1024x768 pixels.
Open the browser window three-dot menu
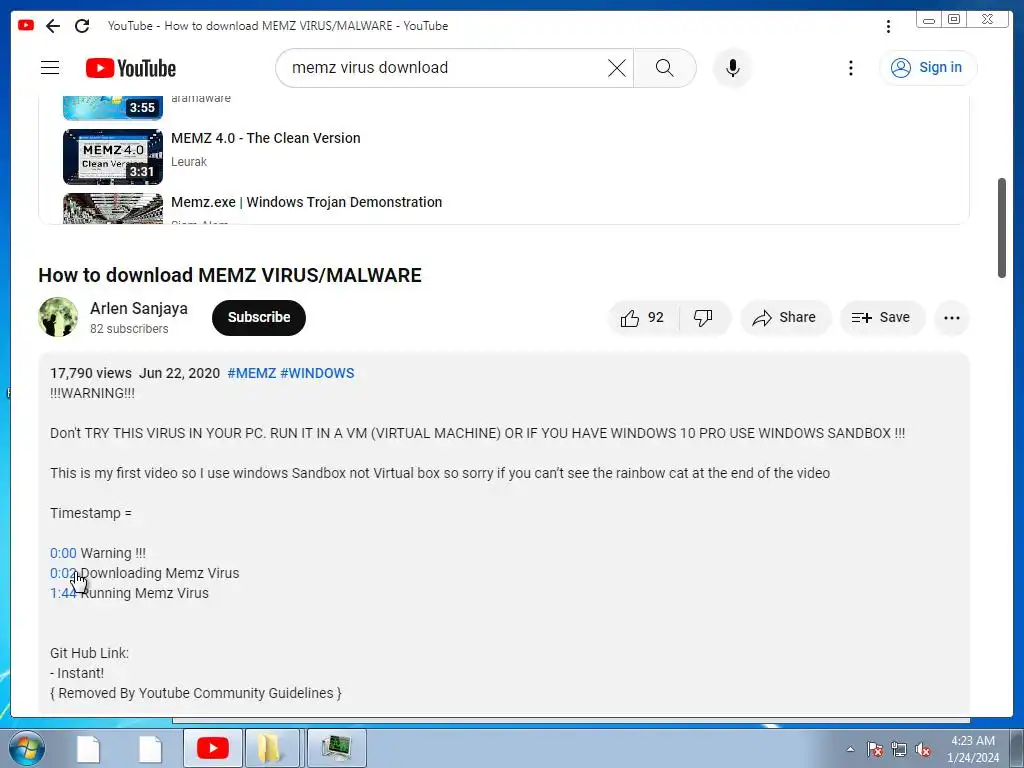pyautogui.click(x=888, y=26)
